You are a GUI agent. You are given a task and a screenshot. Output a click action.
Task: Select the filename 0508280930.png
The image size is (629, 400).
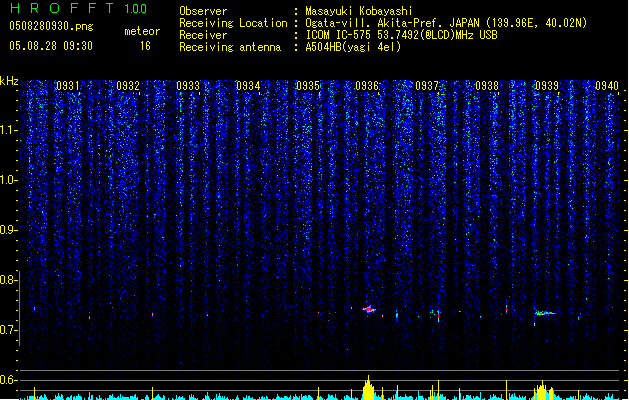(x=51, y=26)
